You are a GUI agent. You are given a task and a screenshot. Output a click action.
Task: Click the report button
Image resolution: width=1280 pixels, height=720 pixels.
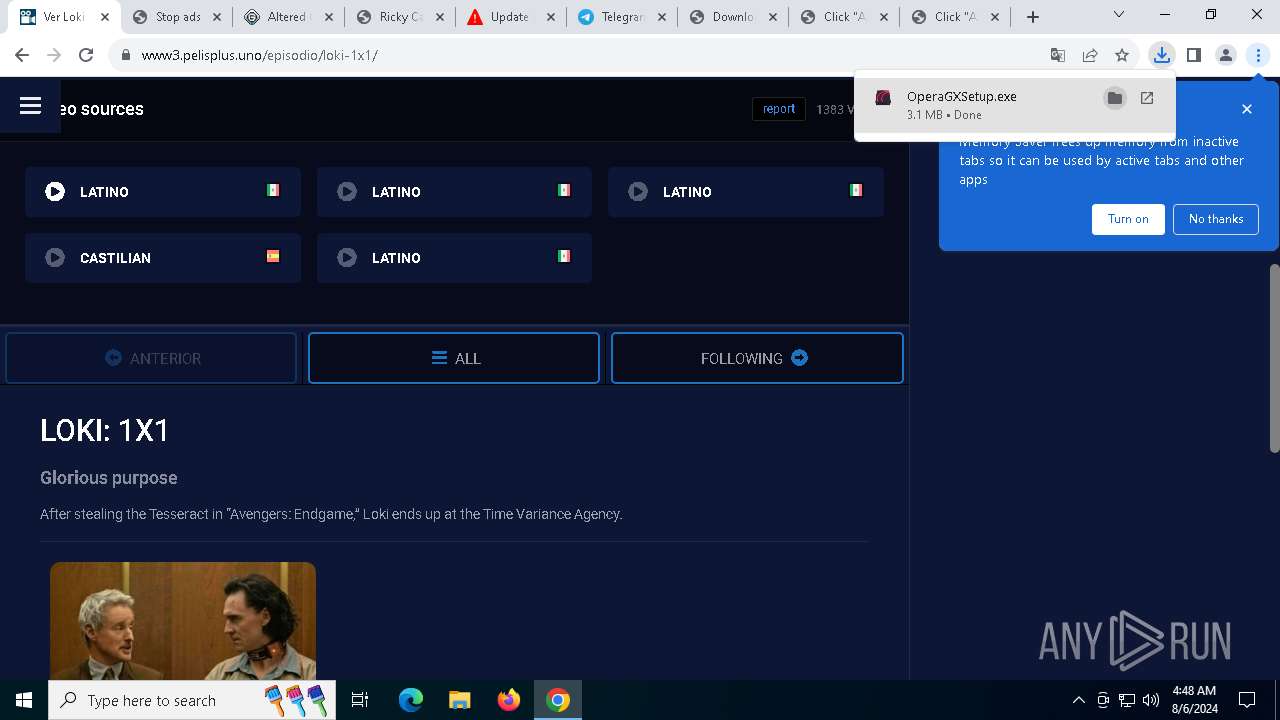click(x=779, y=109)
